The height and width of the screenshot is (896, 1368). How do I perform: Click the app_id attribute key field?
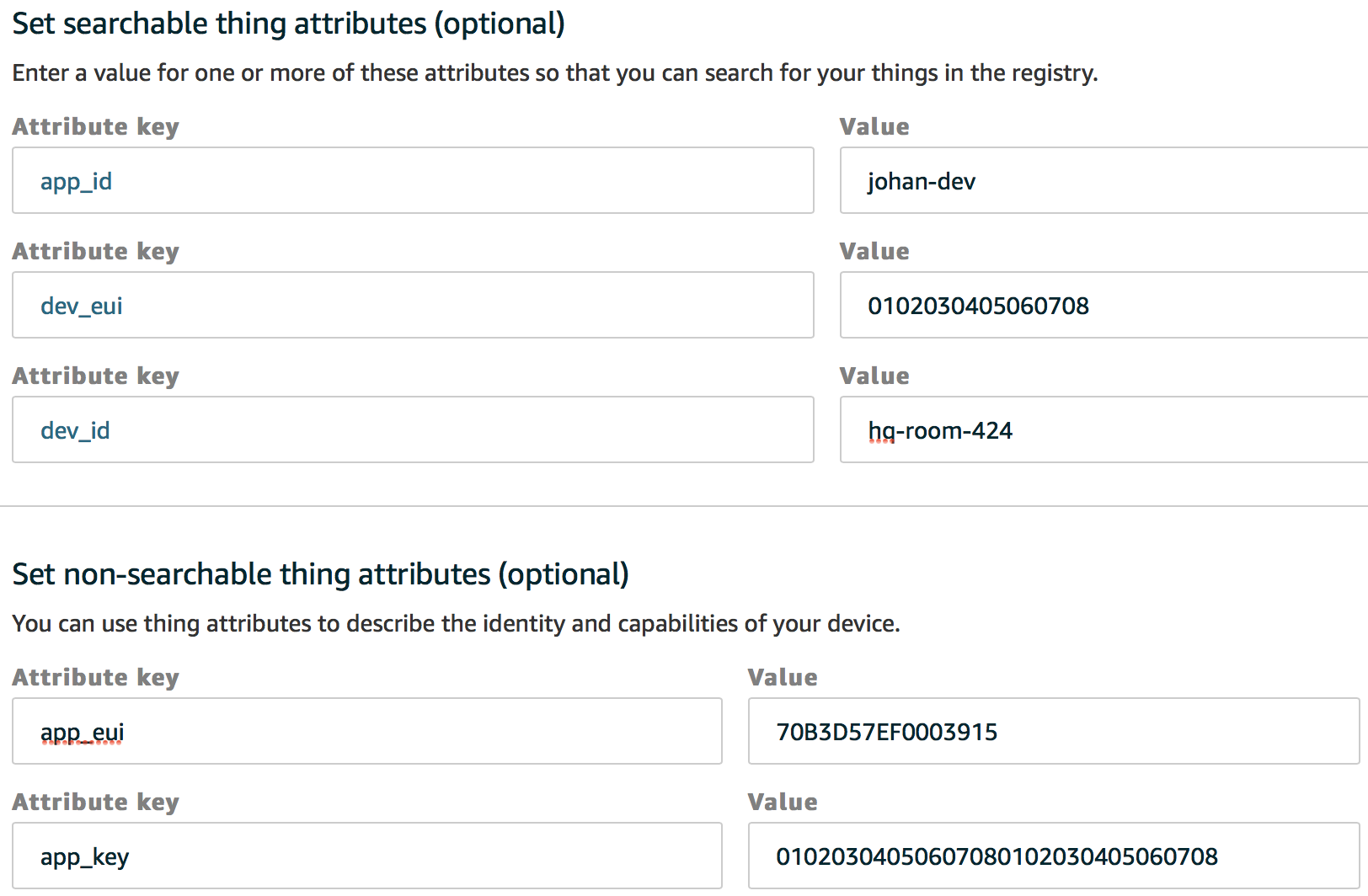coord(413,181)
